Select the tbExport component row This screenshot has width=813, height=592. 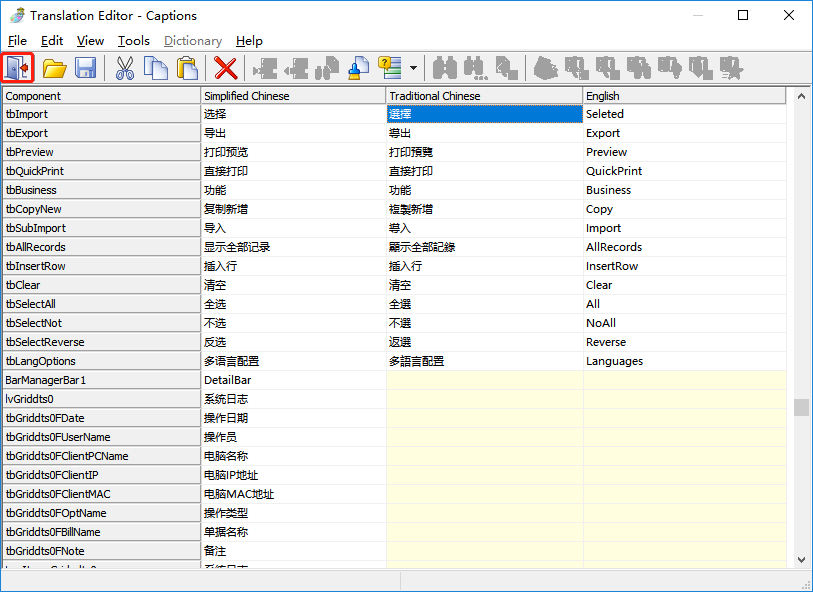pyautogui.click(x=102, y=133)
